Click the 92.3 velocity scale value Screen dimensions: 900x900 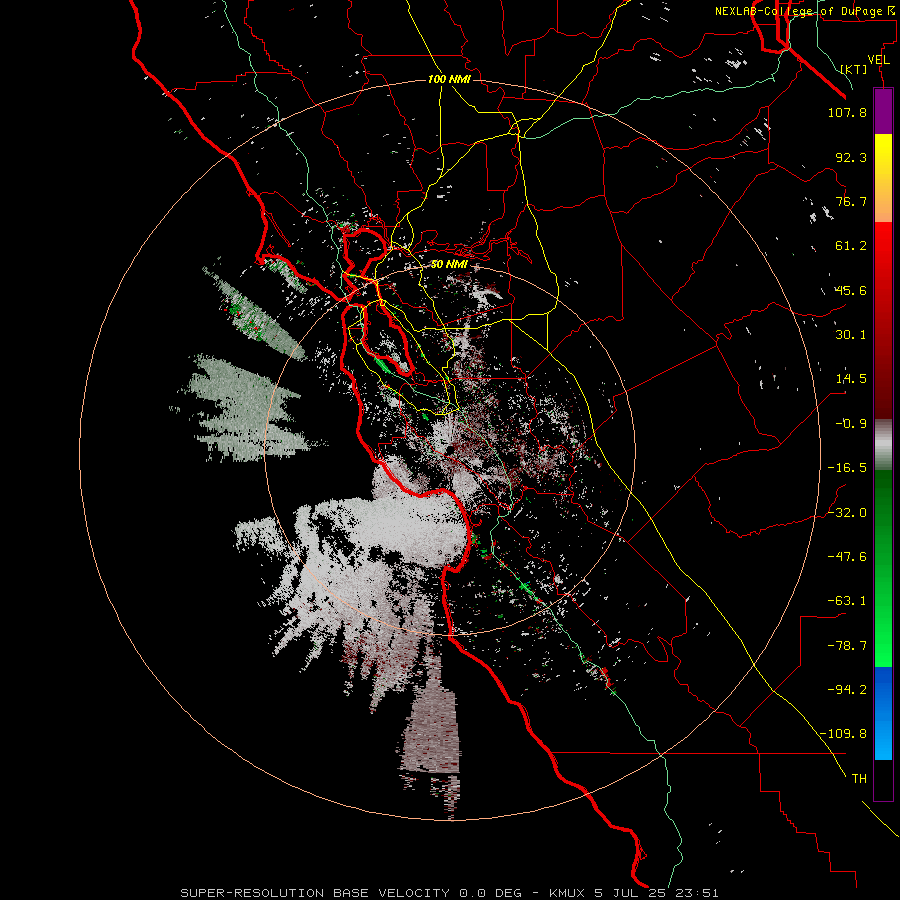pos(851,157)
